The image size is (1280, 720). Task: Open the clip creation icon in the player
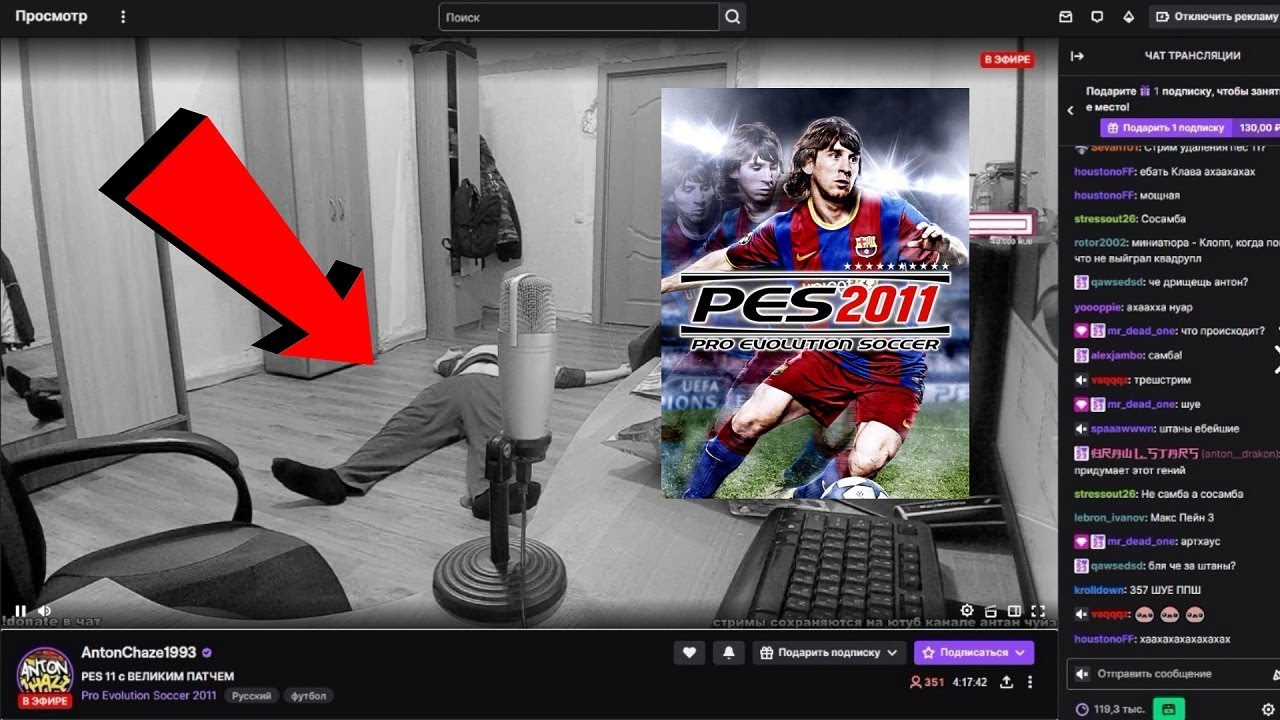coord(991,610)
